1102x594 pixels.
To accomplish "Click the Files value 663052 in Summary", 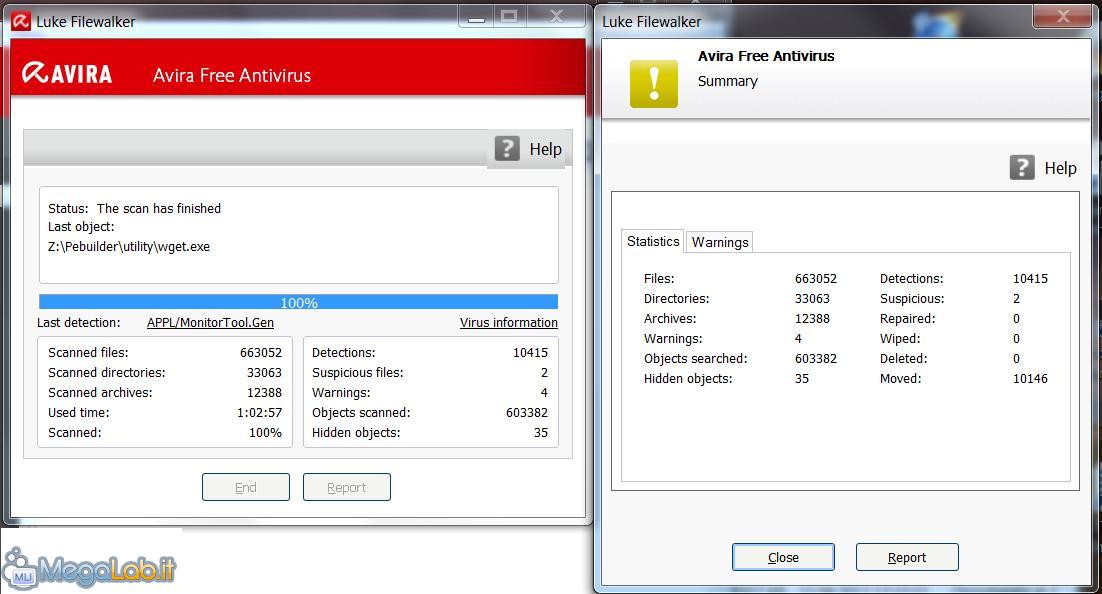I will pos(816,279).
